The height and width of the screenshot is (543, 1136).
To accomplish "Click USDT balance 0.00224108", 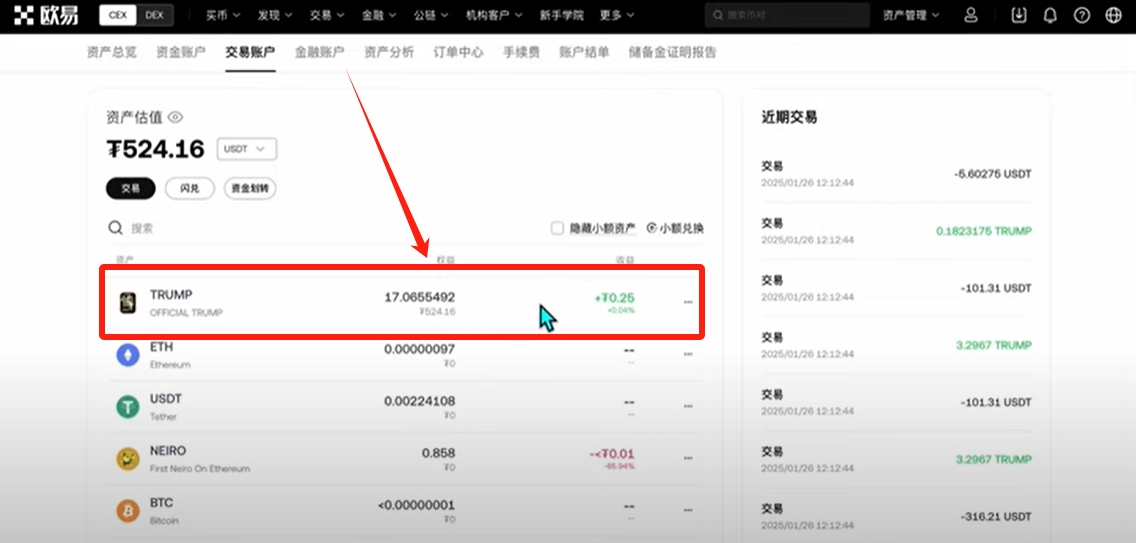I will [x=419, y=401].
